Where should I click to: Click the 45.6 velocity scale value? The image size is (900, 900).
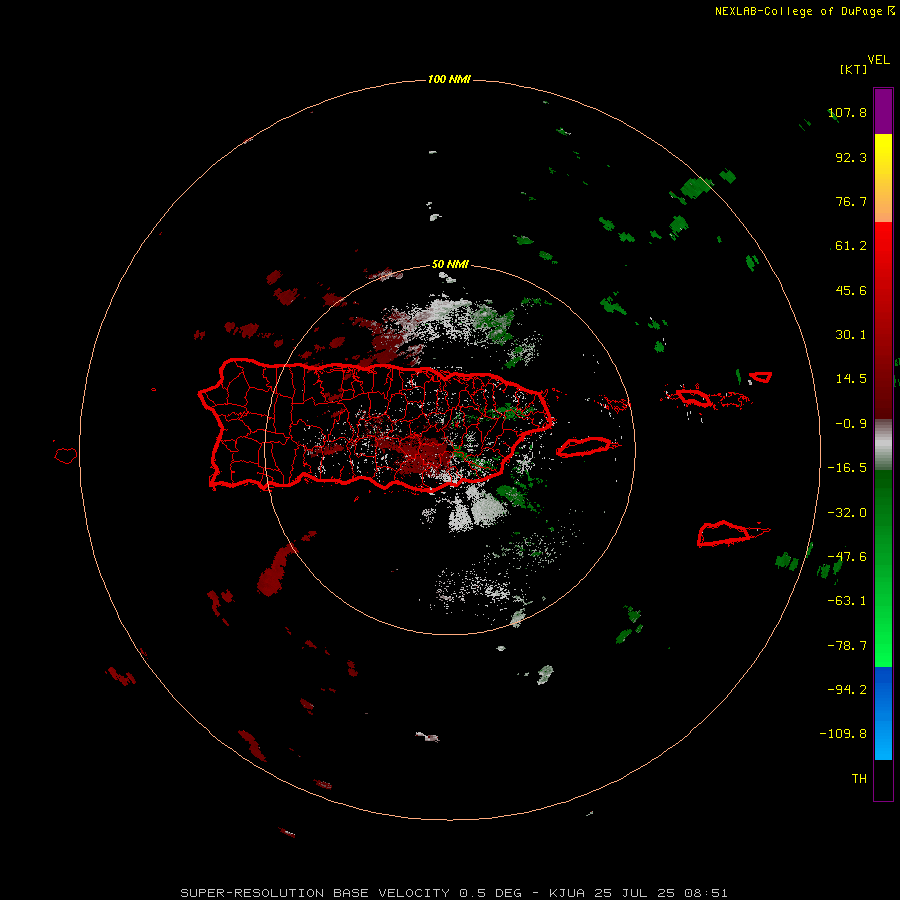(x=851, y=290)
